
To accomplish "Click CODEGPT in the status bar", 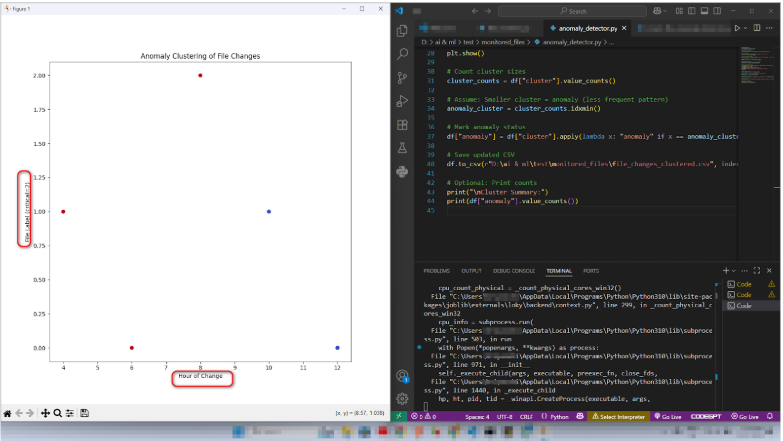I will click(706, 416).
